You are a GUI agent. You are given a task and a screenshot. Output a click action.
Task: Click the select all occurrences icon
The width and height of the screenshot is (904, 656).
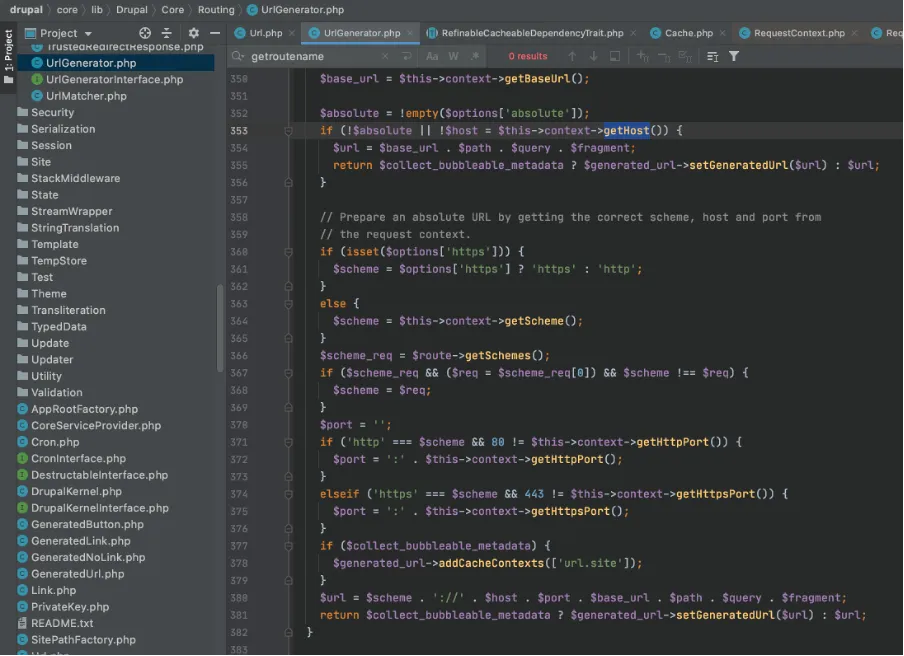pyautogui.click(x=615, y=56)
